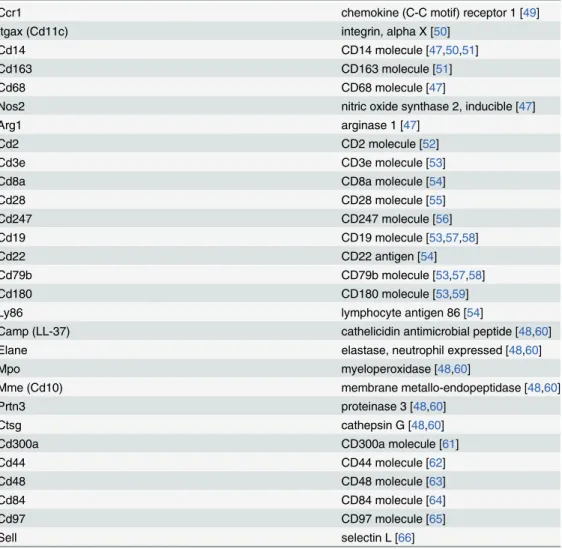Open reference 57 in the CD79b molecule row
Viewport: 562px width, 549px height.
click(459, 275)
